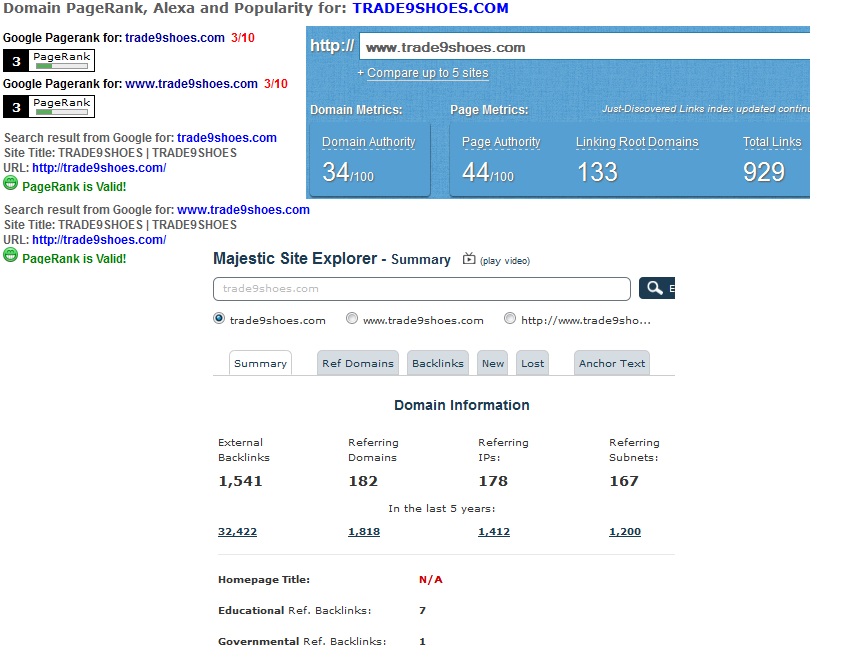
Task: Click the 133 linking root domains value
Action: [x=597, y=172]
